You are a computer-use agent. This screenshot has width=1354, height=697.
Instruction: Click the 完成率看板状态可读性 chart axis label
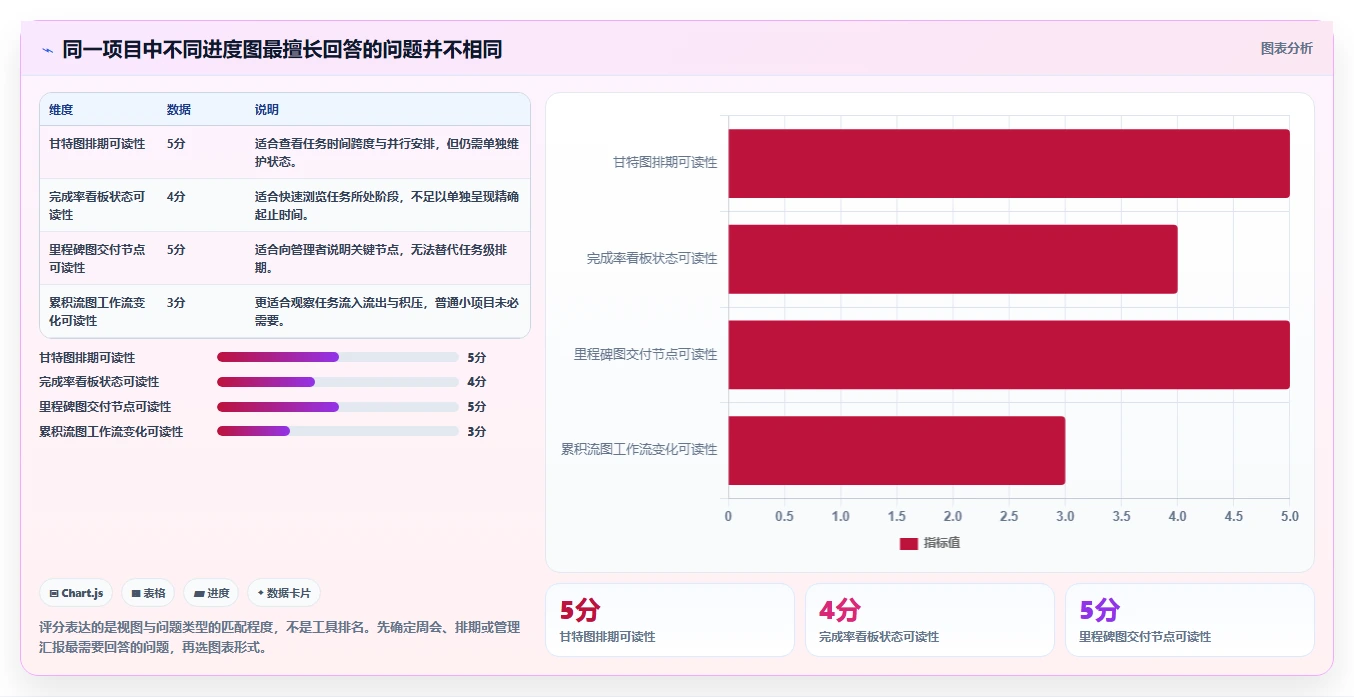click(652, 258)
